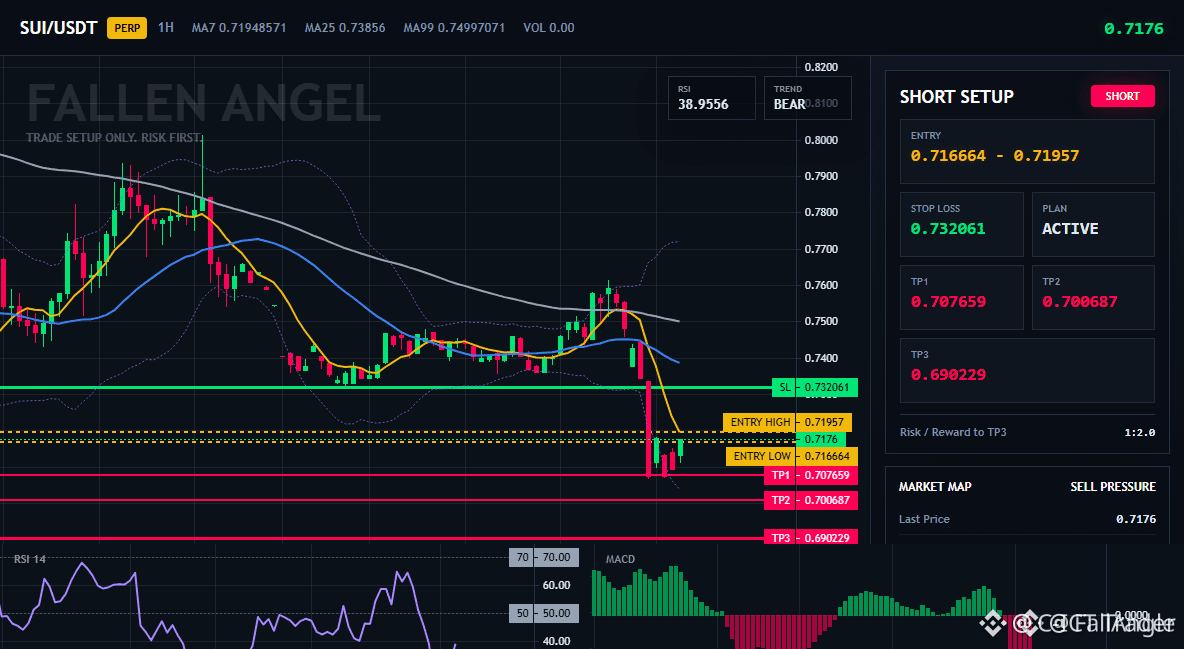Click the RSI 14 sub-chart label
Screen dimensions: 1184x649
pyautogui.click(x=29, y=559)
